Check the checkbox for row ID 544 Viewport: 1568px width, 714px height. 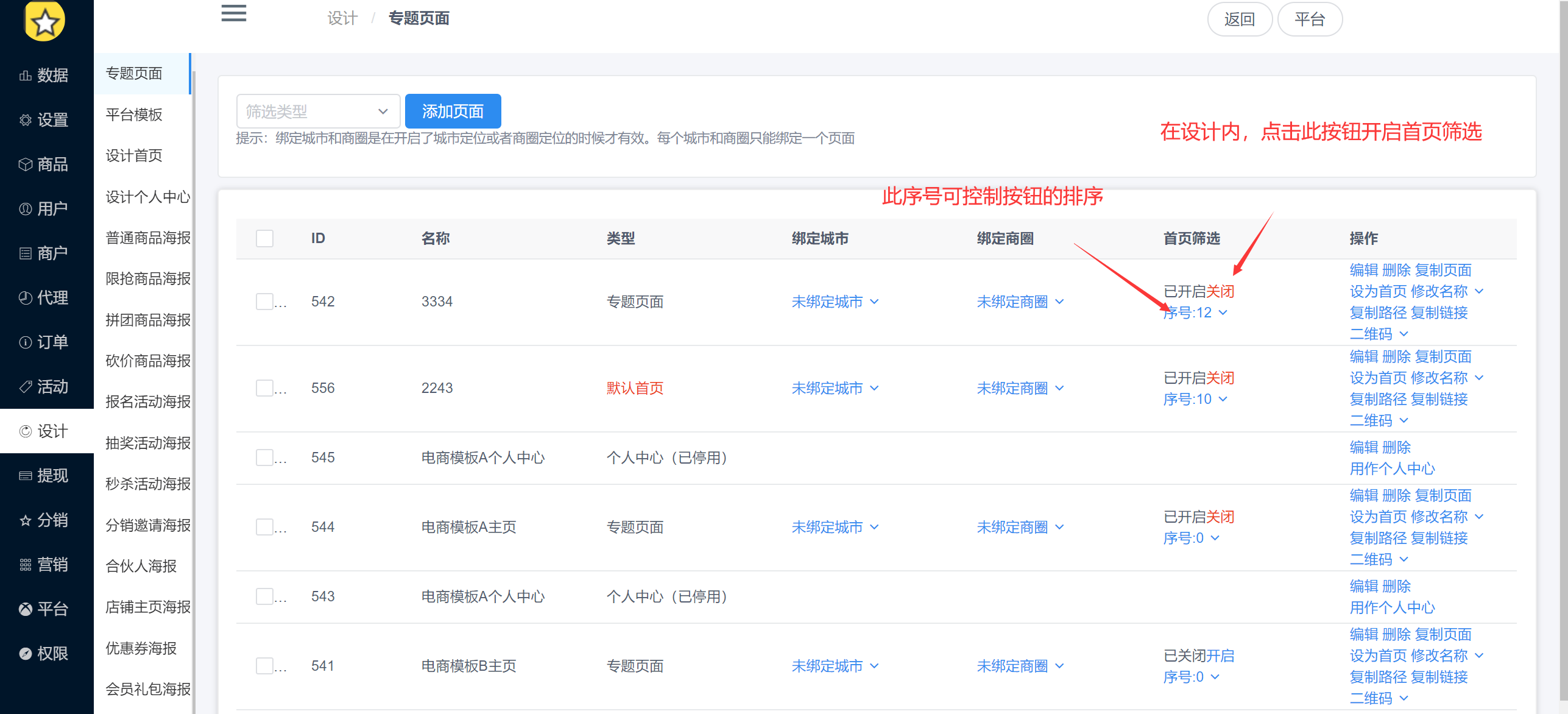264,527
